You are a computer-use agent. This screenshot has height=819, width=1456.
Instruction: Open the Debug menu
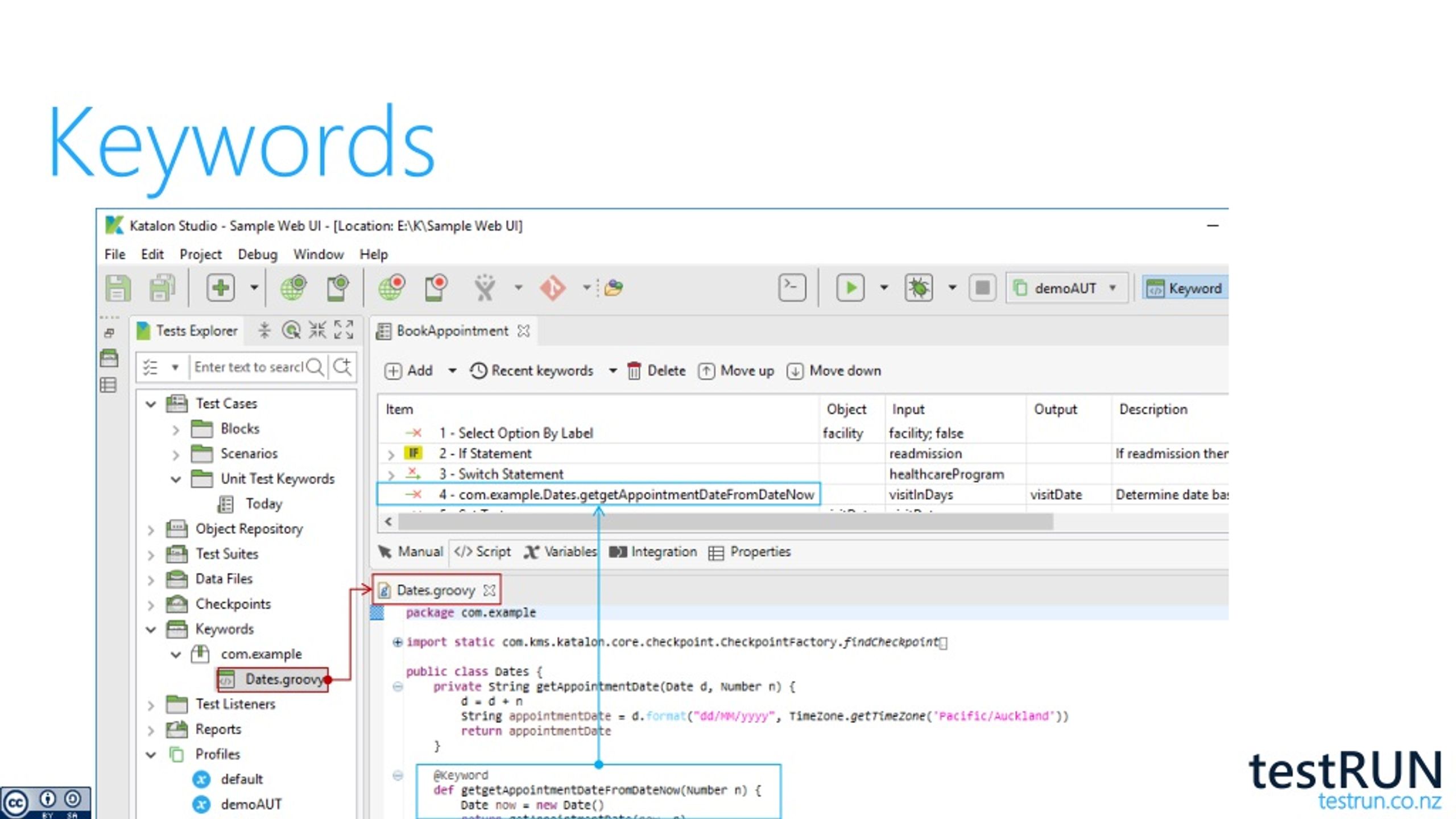tap(258, 254)
